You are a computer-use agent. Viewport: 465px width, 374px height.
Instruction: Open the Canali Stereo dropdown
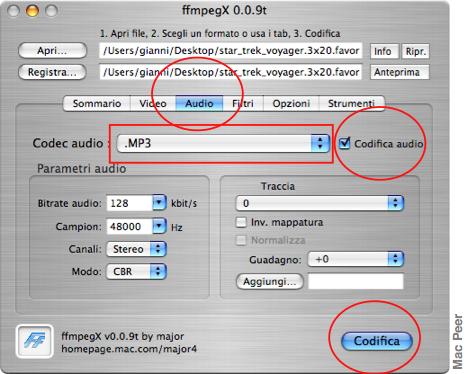click(x=136, y=249)
